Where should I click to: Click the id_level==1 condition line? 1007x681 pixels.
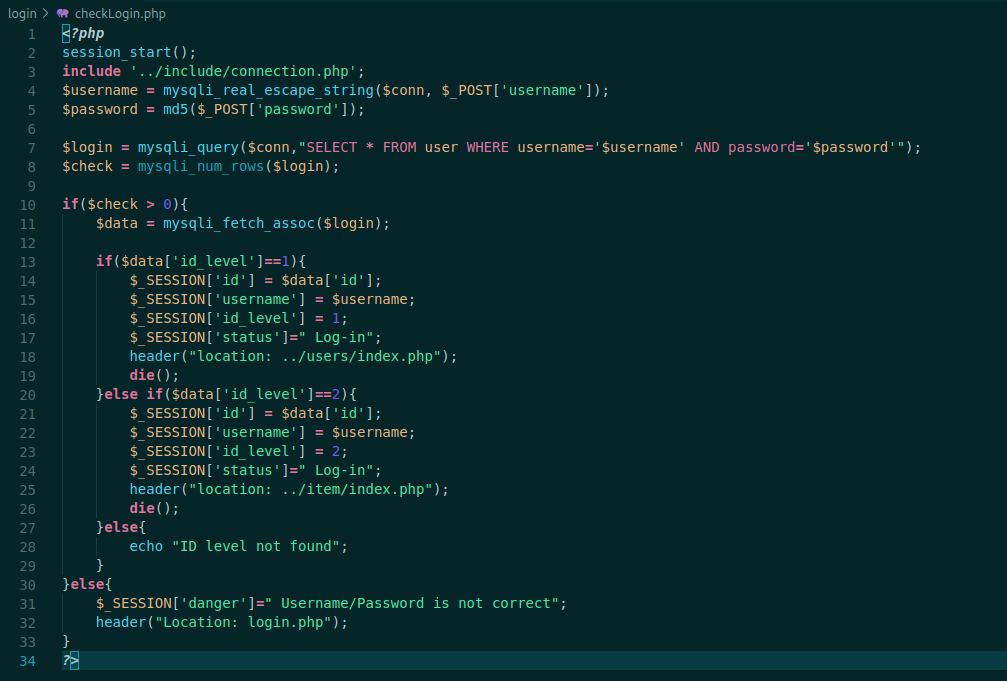201,261
